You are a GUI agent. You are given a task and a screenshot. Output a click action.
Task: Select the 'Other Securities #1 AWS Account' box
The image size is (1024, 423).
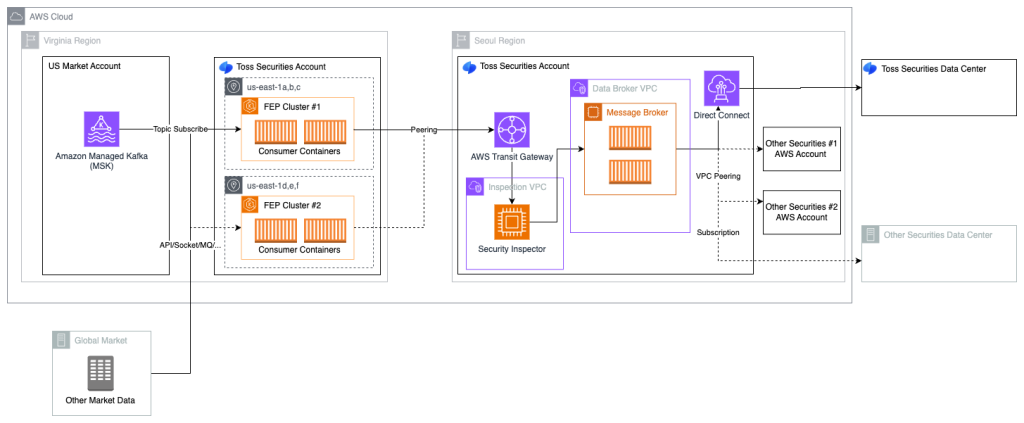pyautogui.click(x=801, y=149)
